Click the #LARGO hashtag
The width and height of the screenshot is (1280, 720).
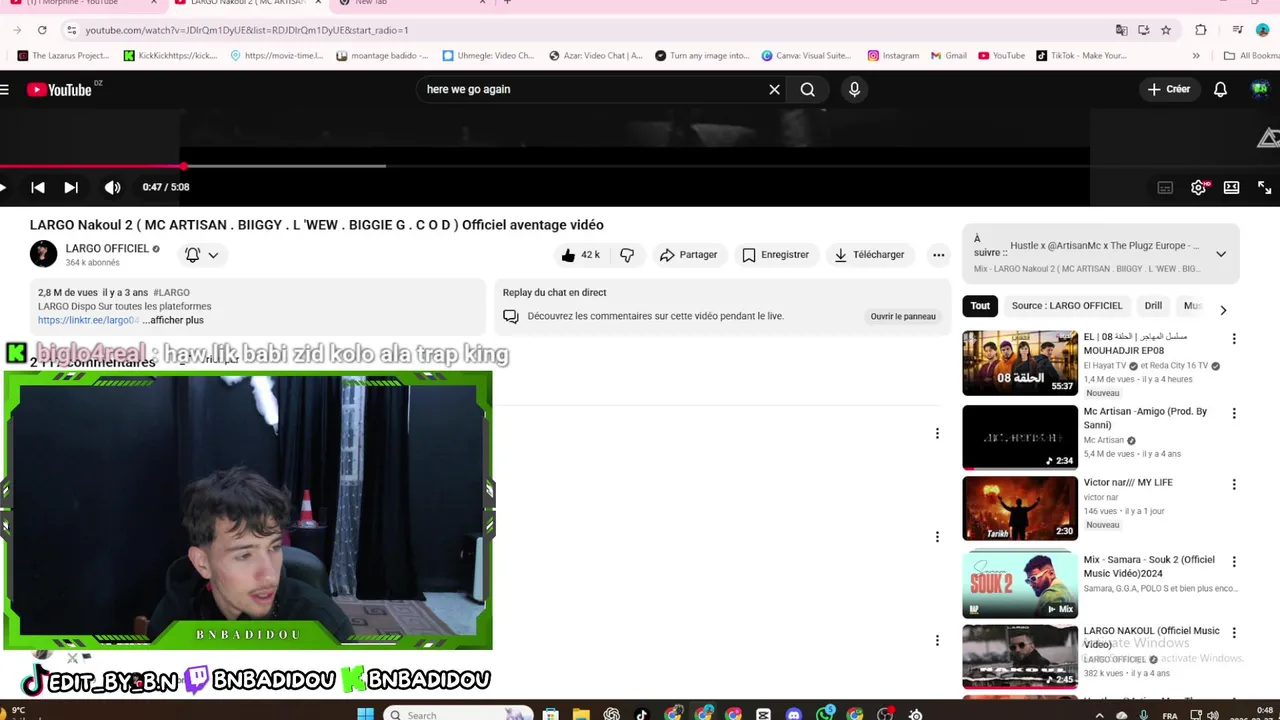point(172,293)
